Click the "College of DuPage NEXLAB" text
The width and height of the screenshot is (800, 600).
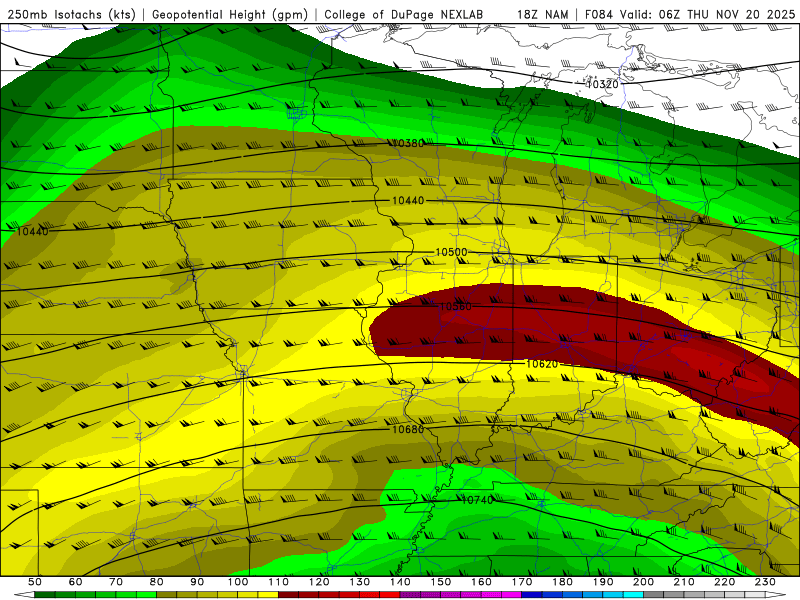pos(404,15)
